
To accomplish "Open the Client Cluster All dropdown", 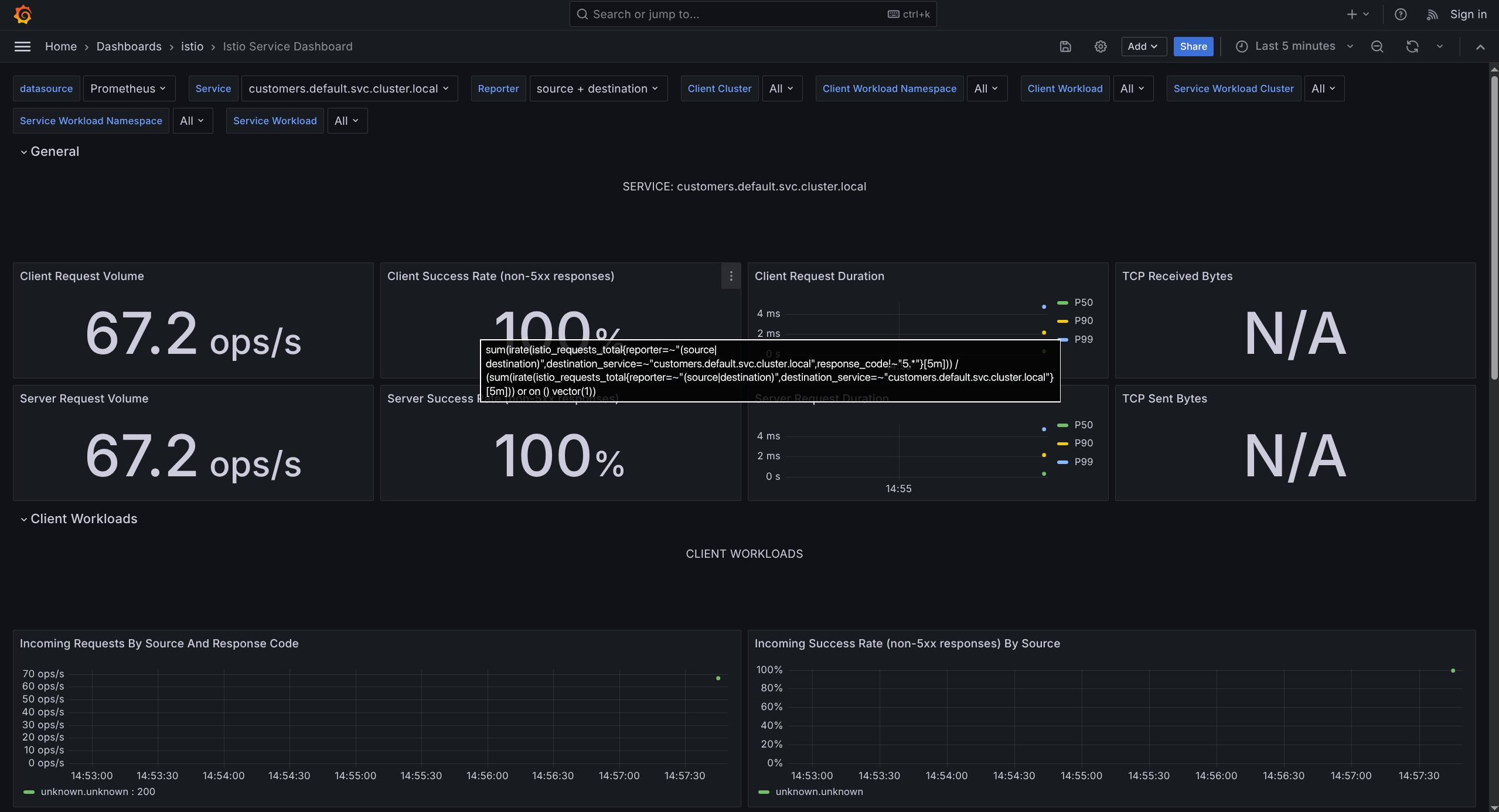I will pyautogui.click(x=781, y=88).
